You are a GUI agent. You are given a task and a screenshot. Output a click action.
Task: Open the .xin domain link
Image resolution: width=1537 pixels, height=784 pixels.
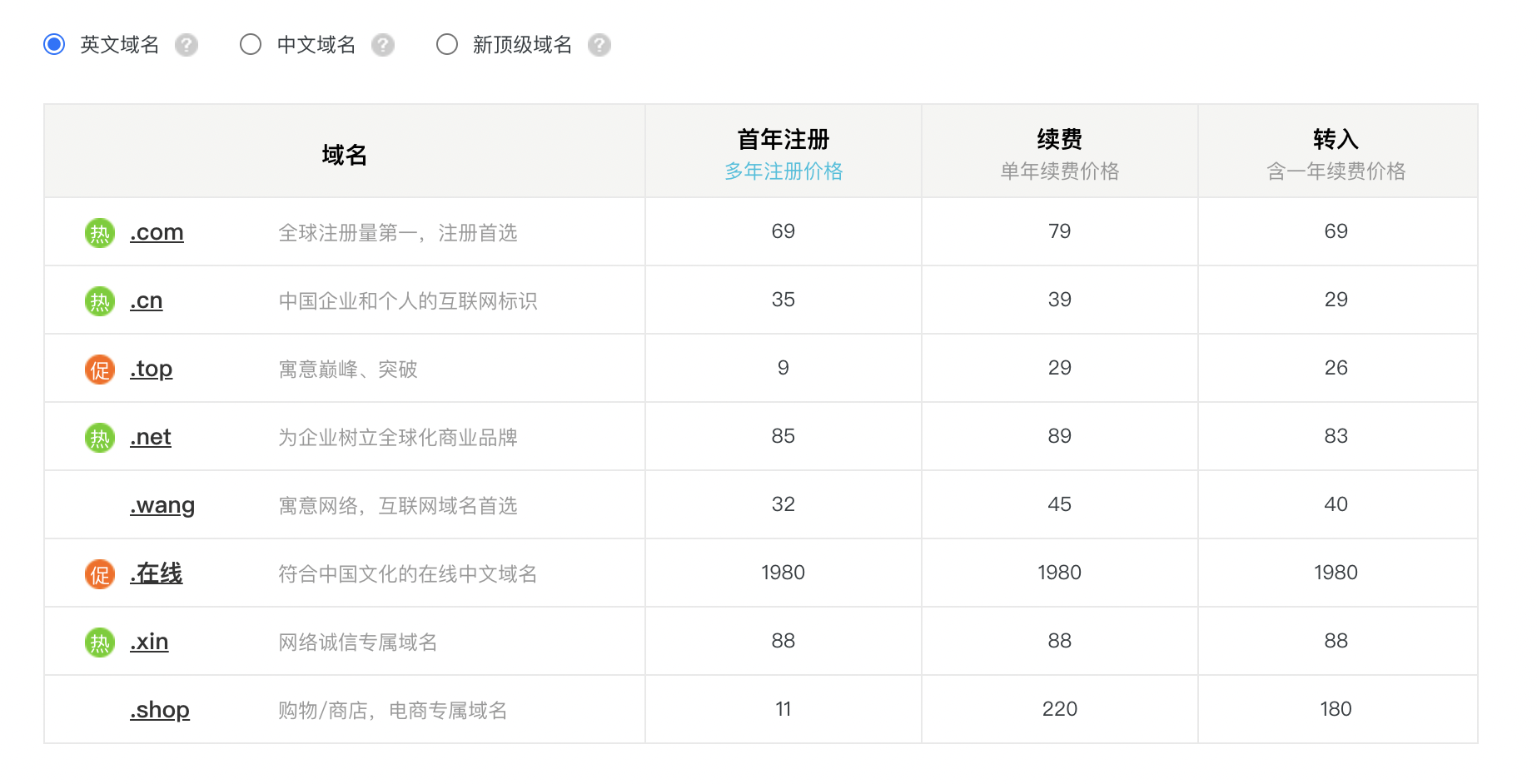tap(149, 642)
